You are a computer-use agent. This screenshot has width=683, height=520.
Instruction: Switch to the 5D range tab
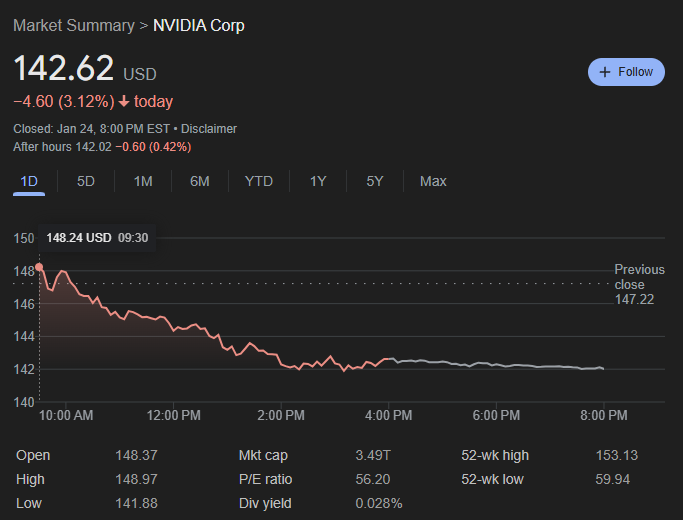[85, 181]
